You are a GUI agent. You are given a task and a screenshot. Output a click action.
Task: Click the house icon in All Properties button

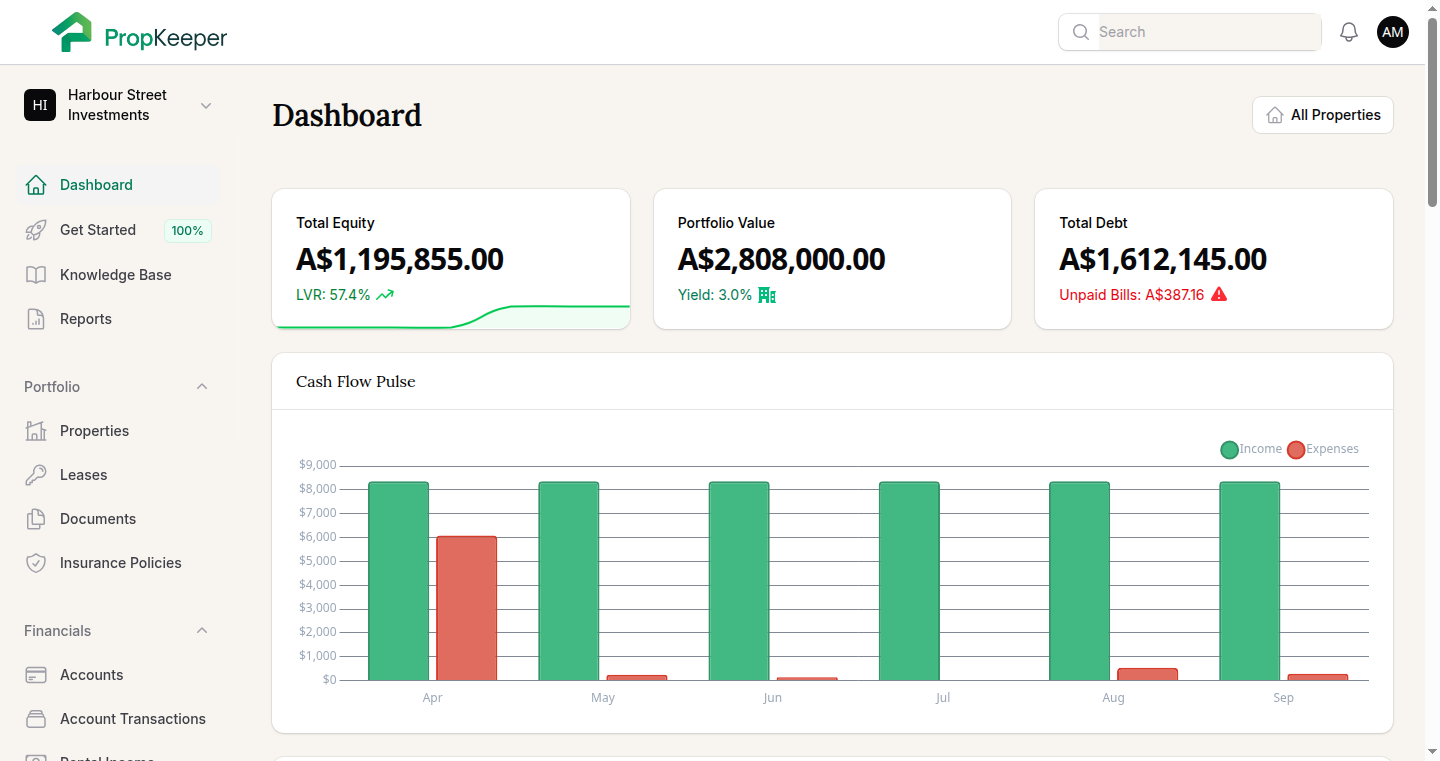click(x=1275, y=115)
